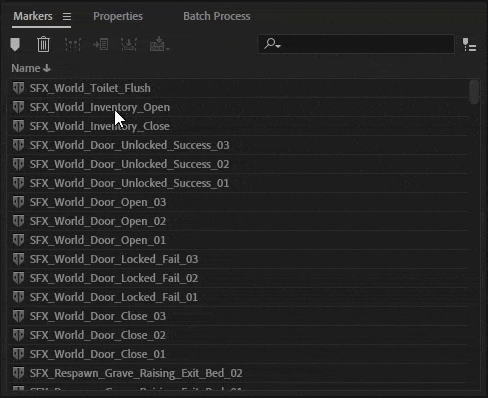Sort by the Name column header
This screenshot has height=398, width=488.
click(31, 68)
